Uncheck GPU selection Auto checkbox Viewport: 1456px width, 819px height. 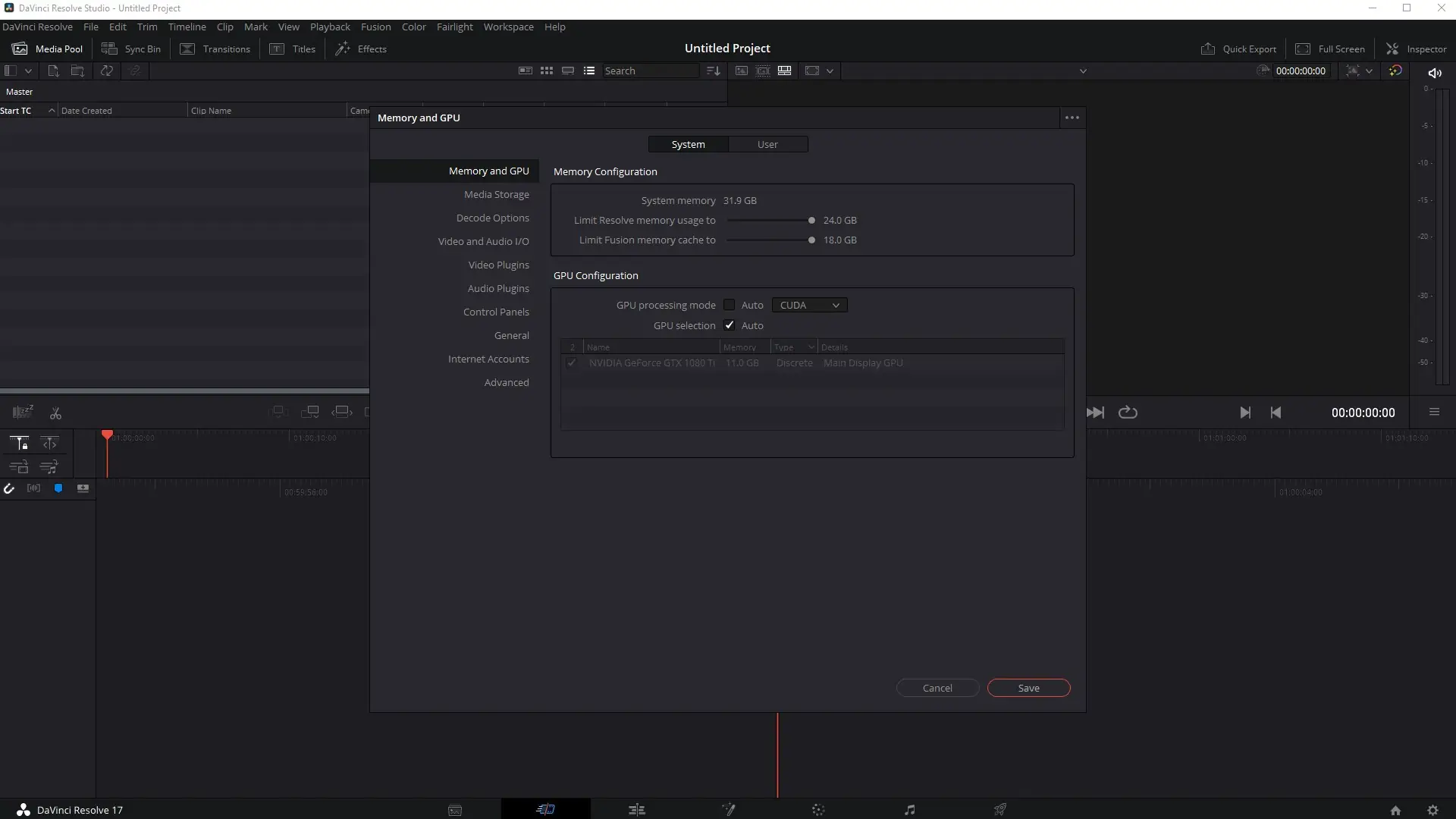(730, 325)
